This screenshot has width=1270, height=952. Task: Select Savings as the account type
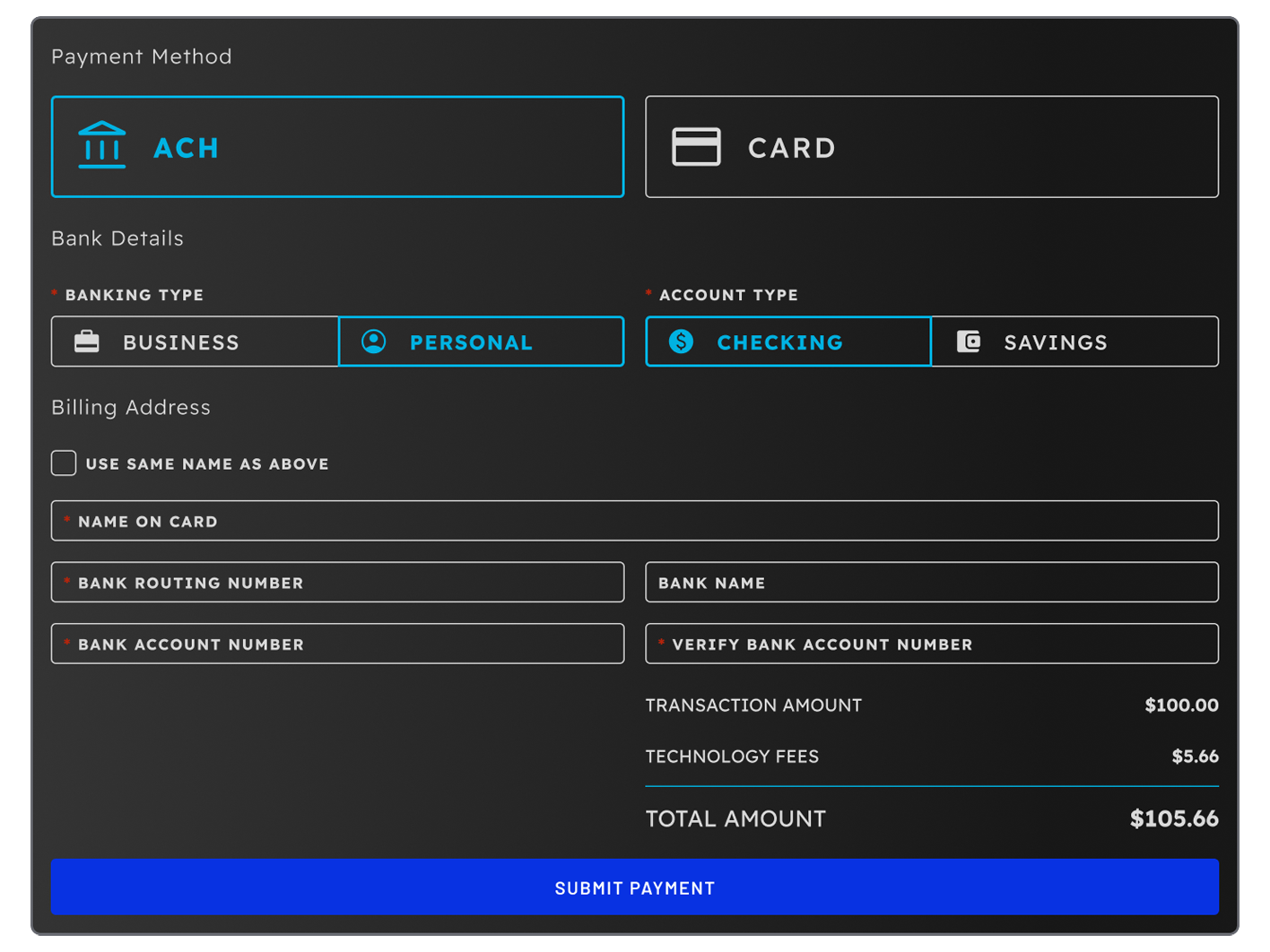pos(1074,341)
